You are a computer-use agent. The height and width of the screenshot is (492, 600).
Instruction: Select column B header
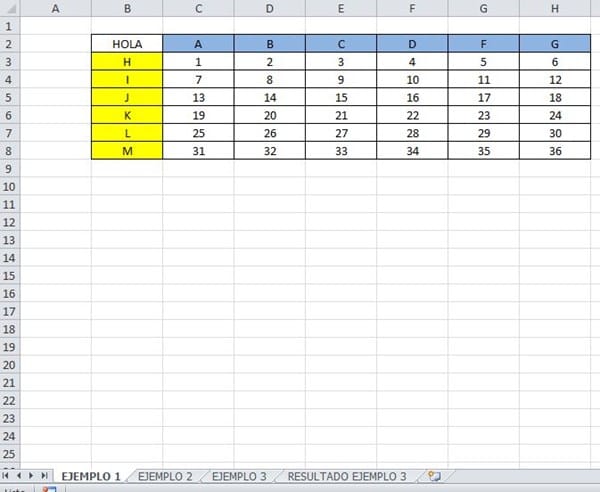pyautogui.click(x=127, y=8)
